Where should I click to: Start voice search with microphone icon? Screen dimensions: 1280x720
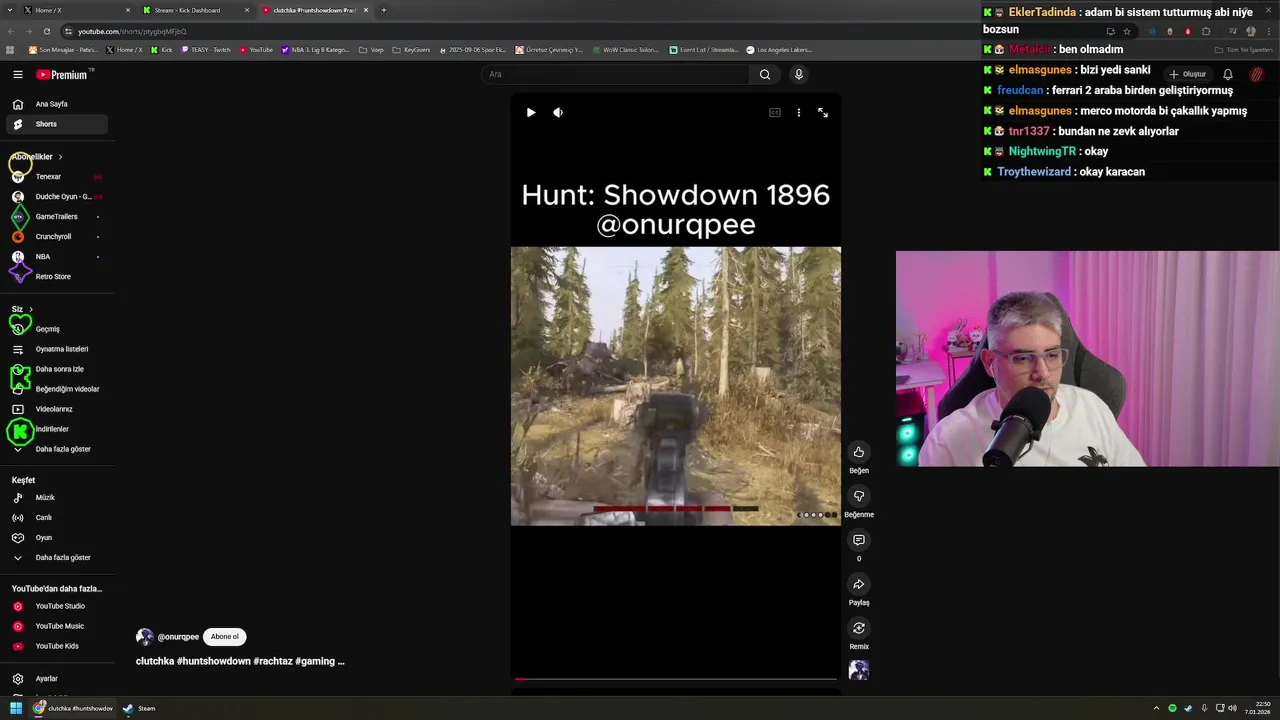[798, 74]
